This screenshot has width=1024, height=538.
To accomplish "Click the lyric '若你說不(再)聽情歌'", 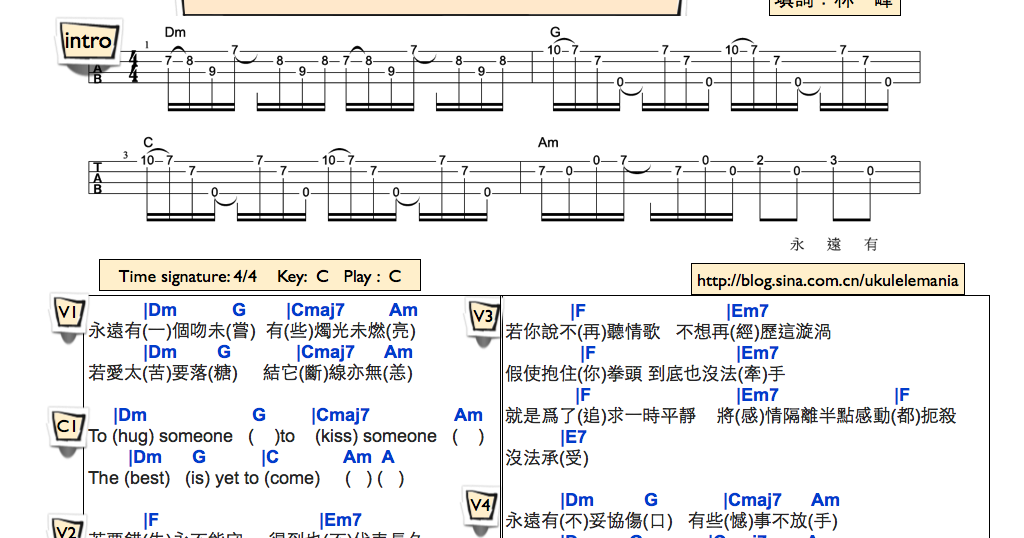I will (583, 332).
